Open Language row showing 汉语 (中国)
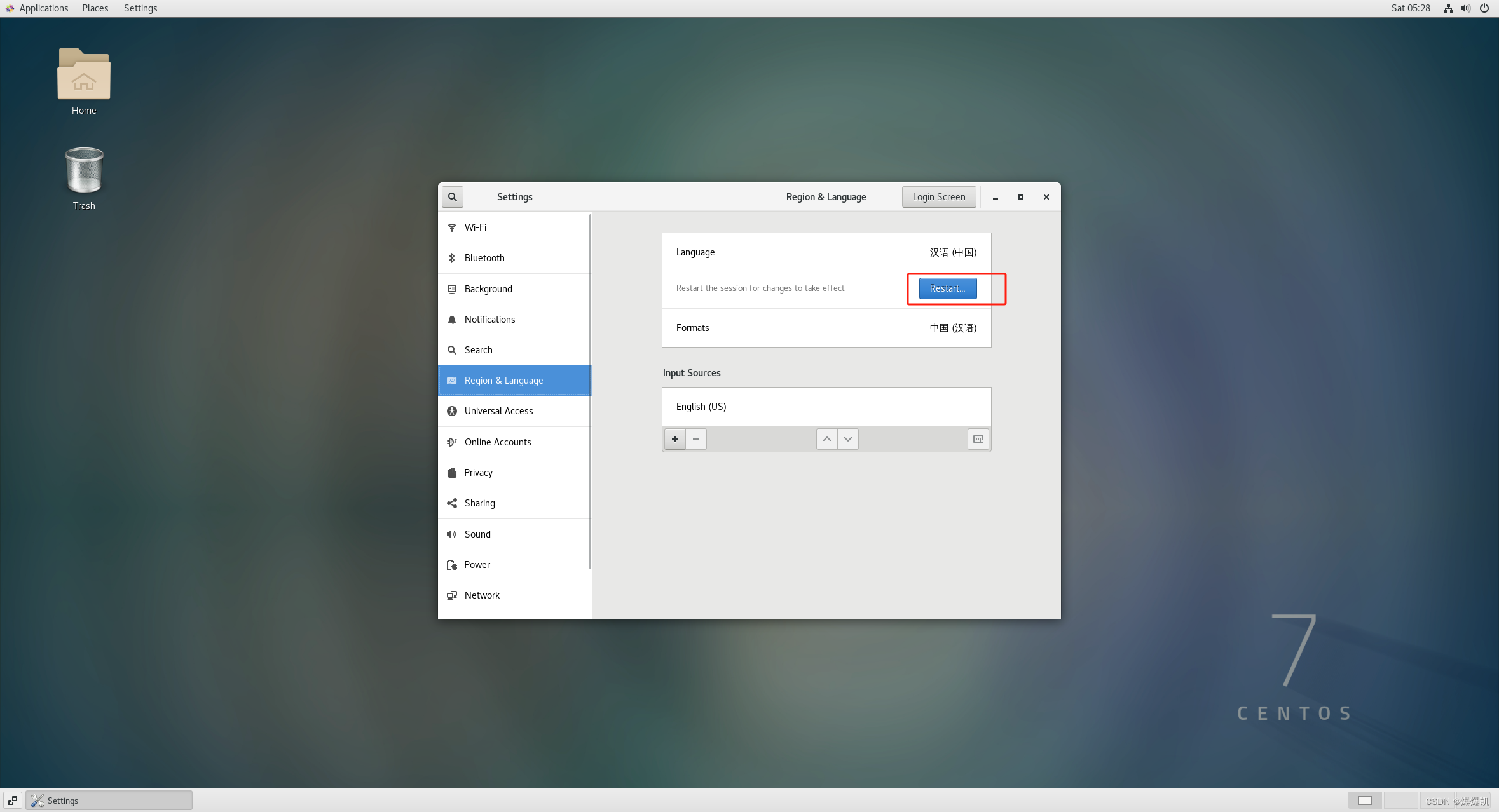 pos(826,252)
